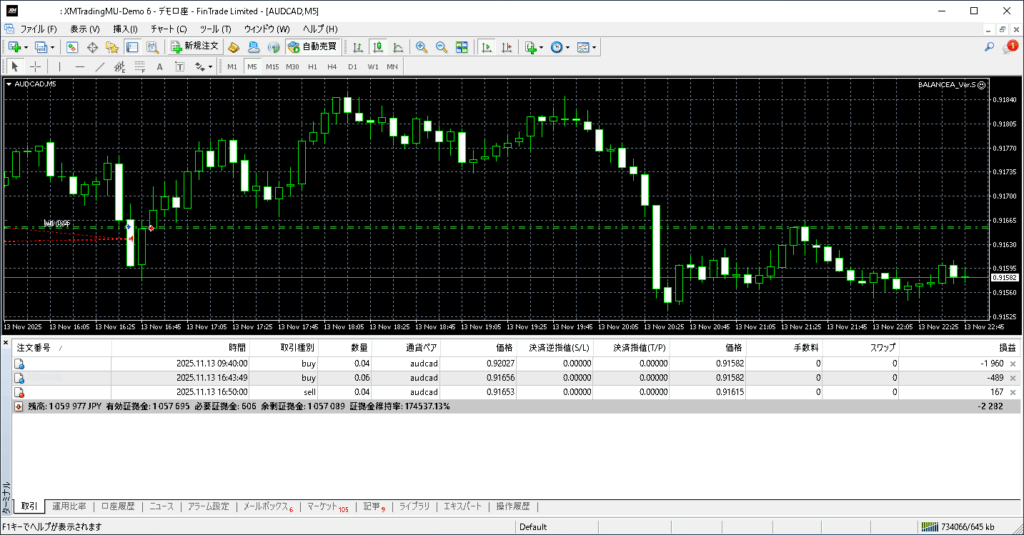Close the sell order with its X
Image resolution: width=1024 pixels, height=535 pixels.
coord(1013,393)
